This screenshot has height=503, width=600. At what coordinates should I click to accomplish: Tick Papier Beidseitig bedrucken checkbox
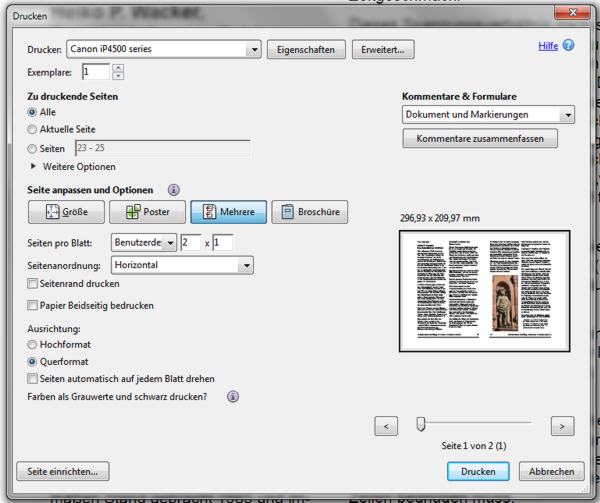(33, 305)
